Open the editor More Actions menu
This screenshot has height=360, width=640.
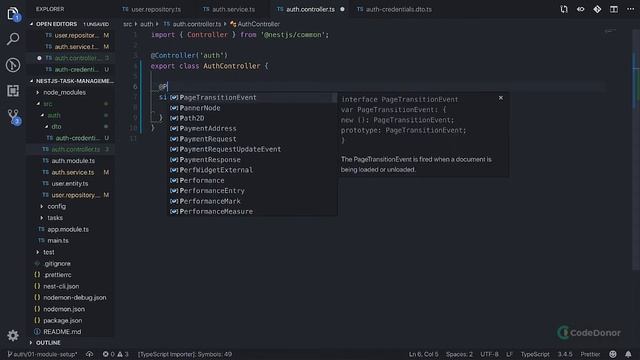coord(631,9)
